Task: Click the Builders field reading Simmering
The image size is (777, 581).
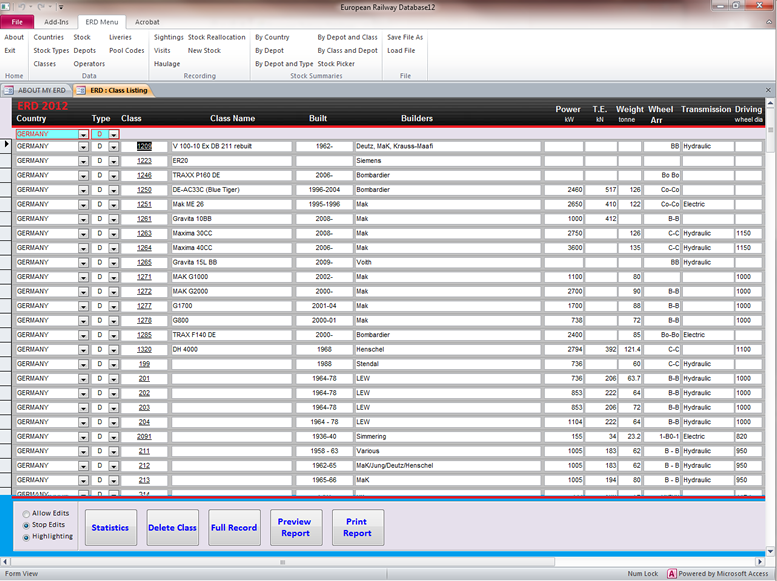Action: tap(447, 437)
